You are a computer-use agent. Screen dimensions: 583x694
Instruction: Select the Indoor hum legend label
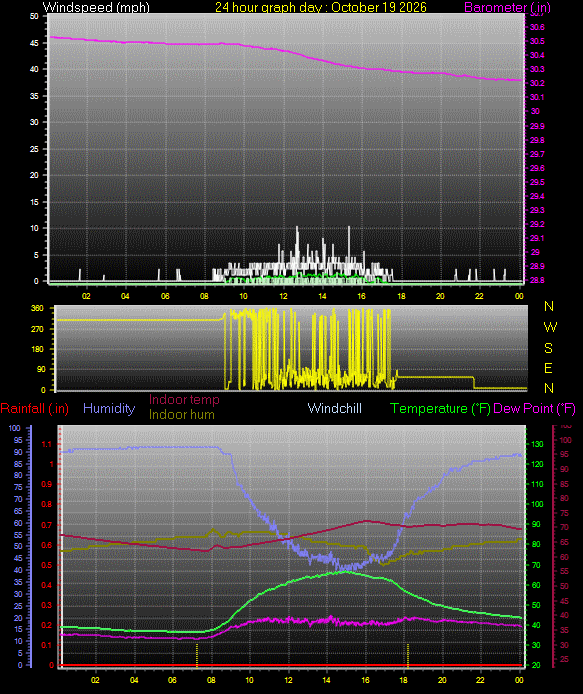click(181, 415)
